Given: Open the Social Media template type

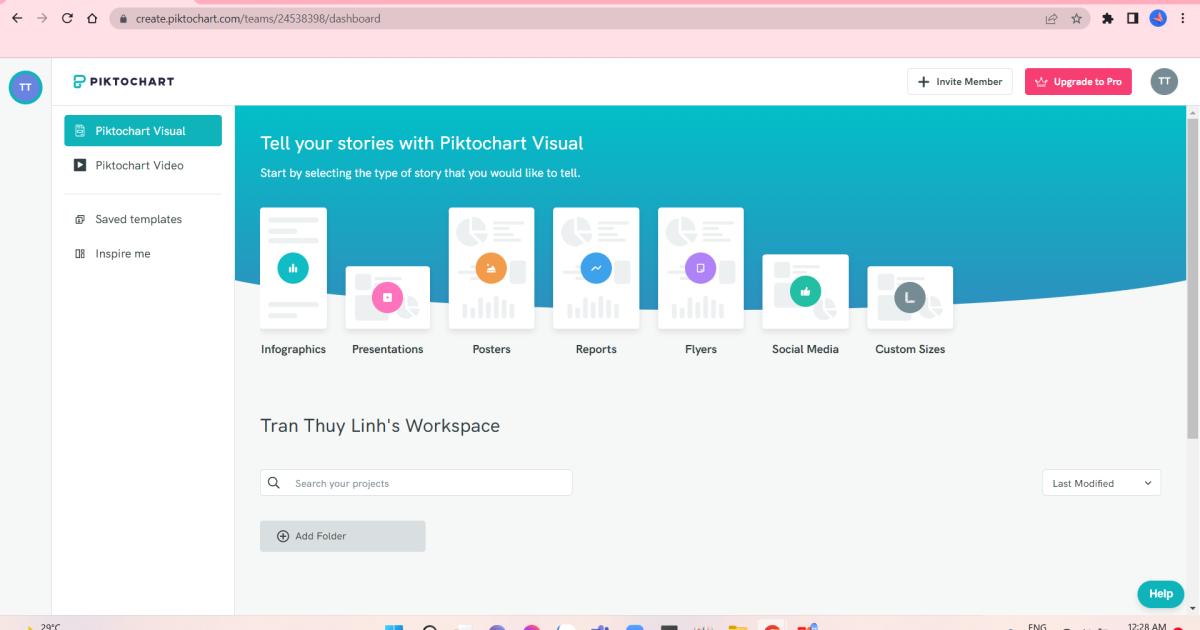Looking at the screenshot, I should [x=805, y=291].
